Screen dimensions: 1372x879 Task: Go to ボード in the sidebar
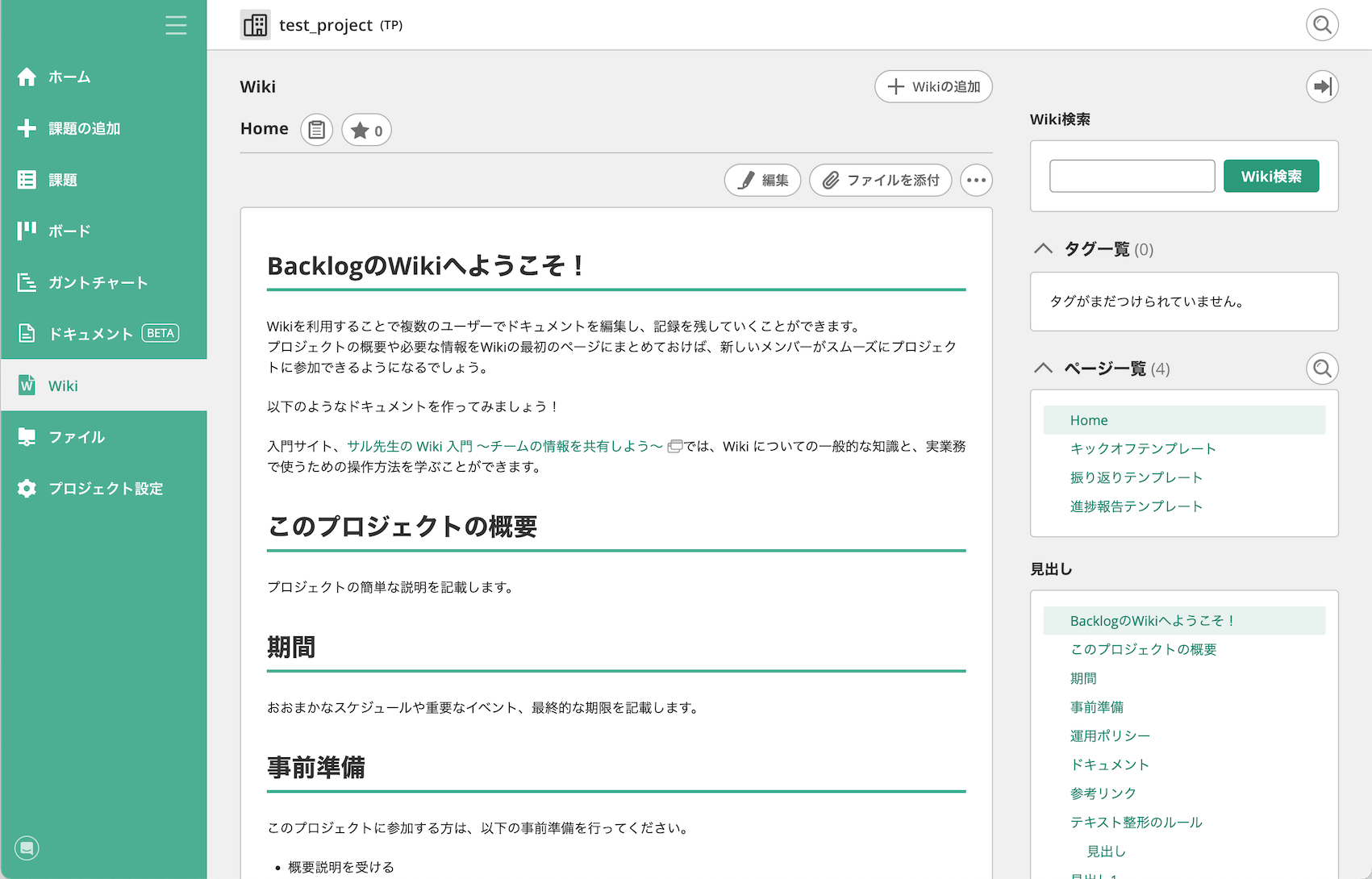[69, 231]
